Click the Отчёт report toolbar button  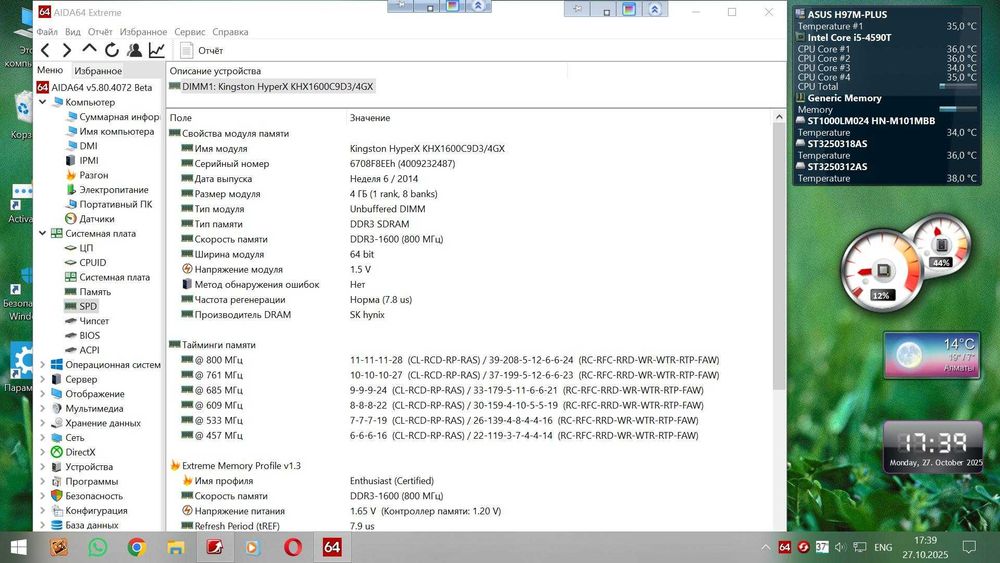(202, 50)
